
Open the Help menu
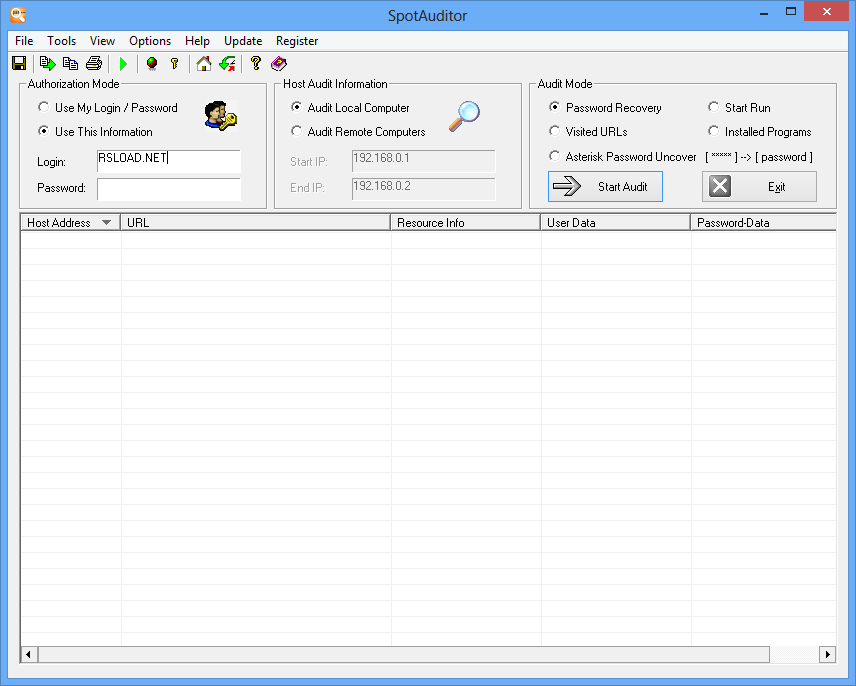tap(197, 41)
